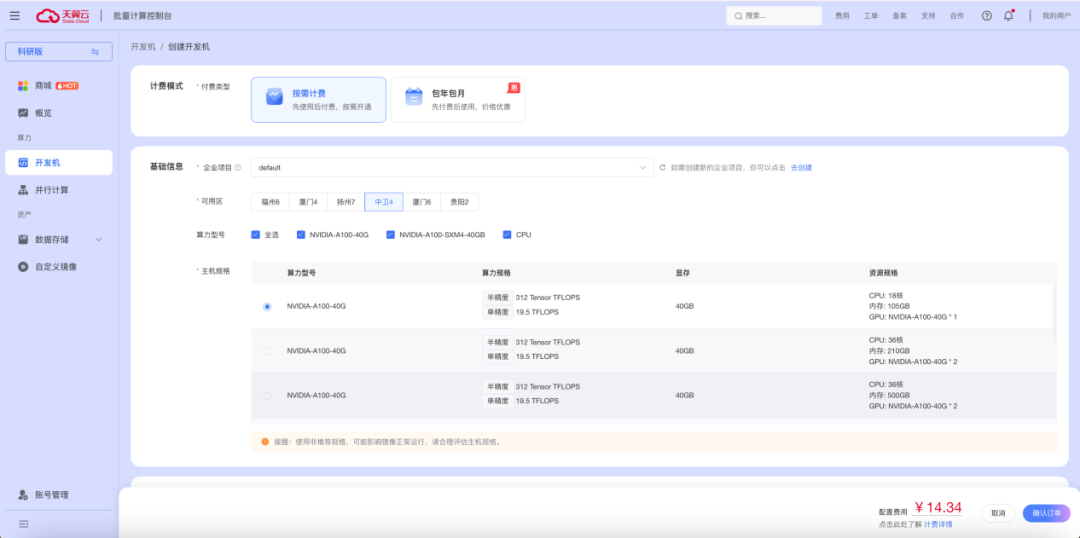Click the 数据存储 sidebar icon
Viewport: 1080px width, 538px height.
[x=23, y=239]
